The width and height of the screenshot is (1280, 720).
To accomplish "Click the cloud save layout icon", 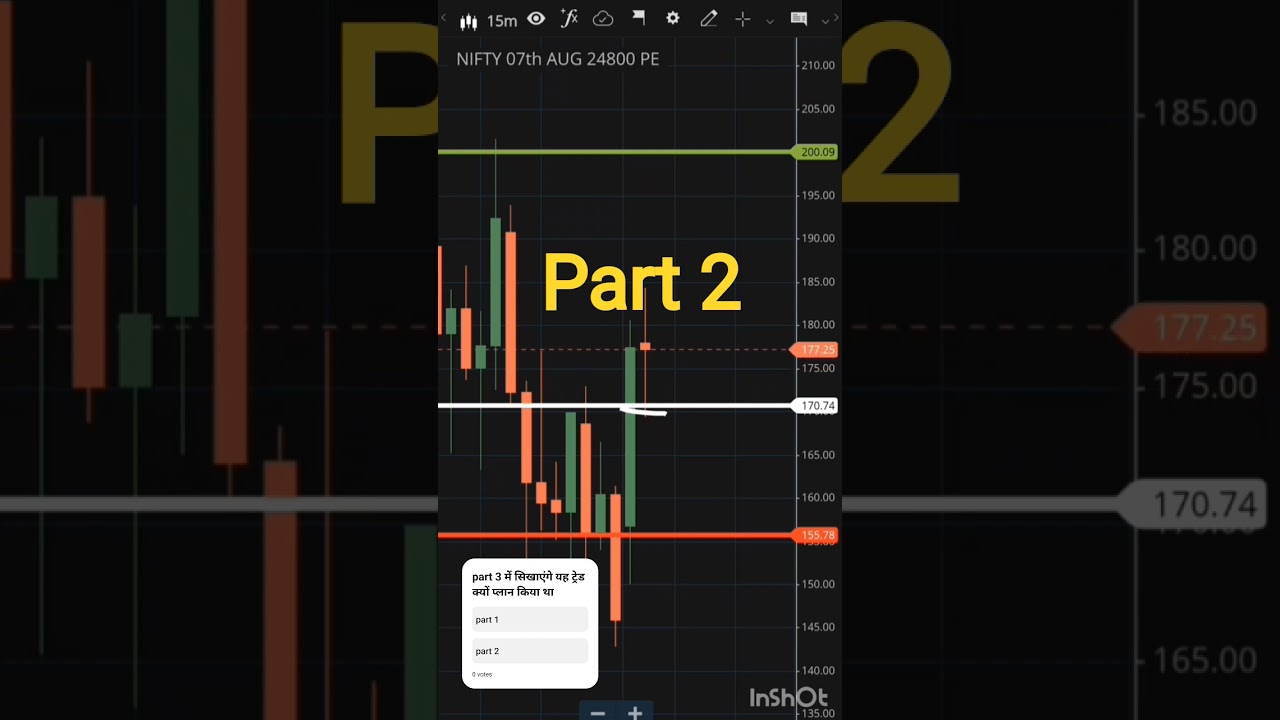I will pyautogui.click(x=603, y=19).
